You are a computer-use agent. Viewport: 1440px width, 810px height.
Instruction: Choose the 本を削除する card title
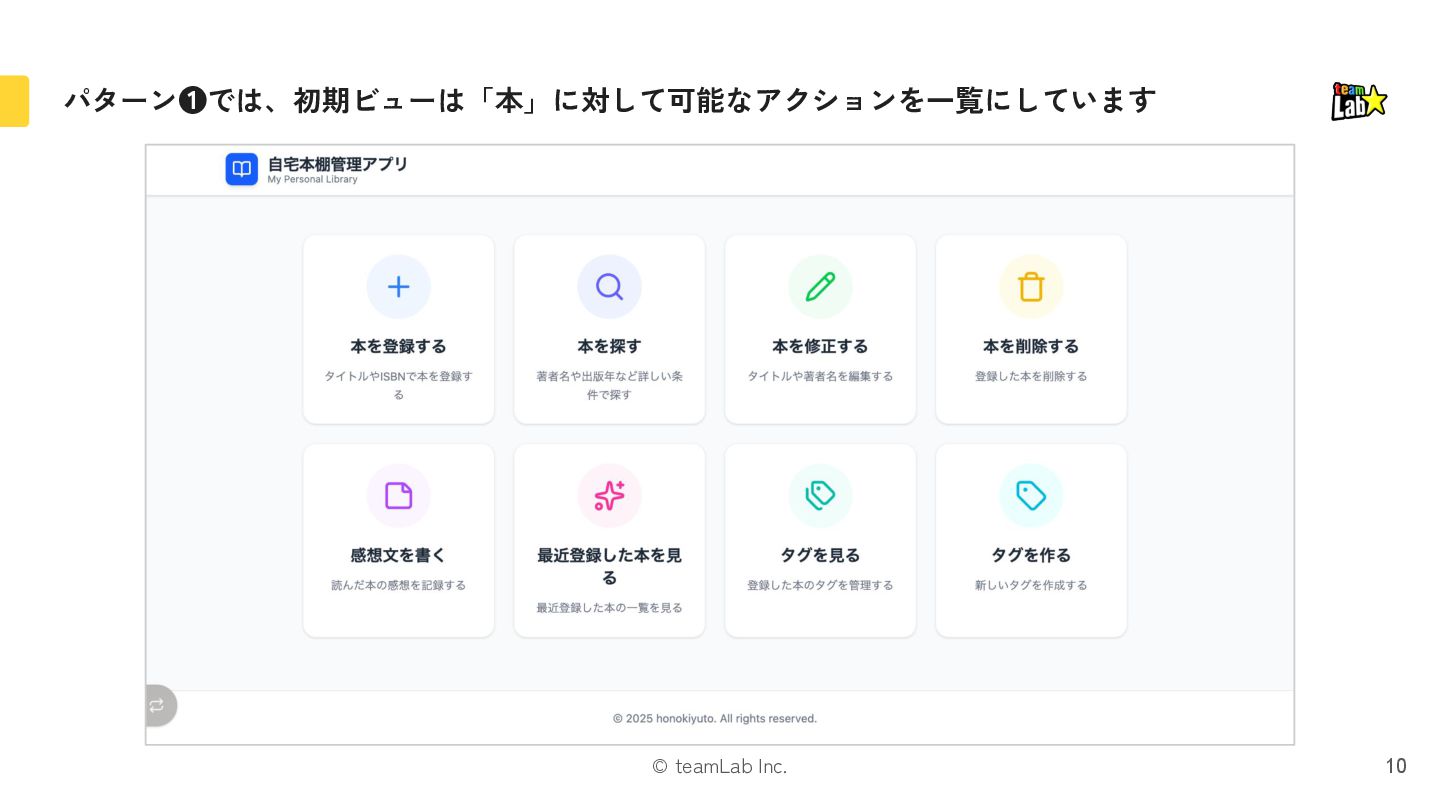[x=1031, y=346]
